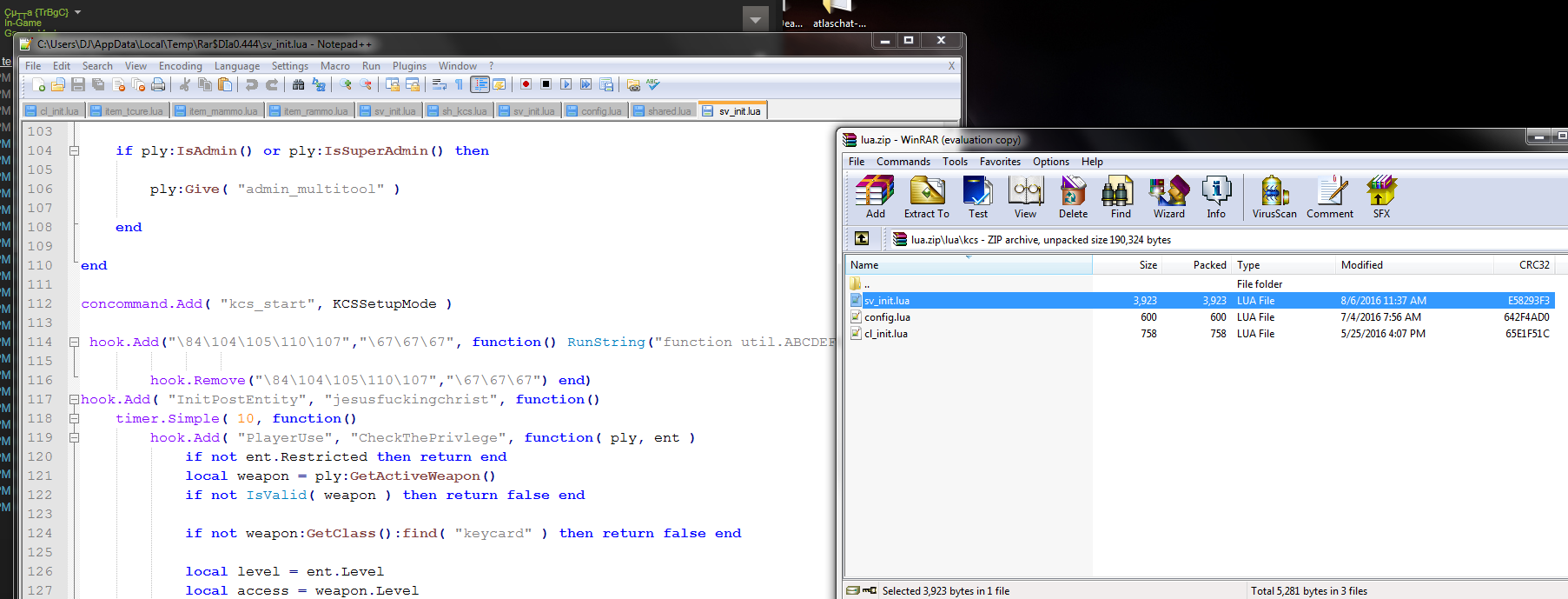Viewport: 1568px width, 599px height.
Task: Open the Macro menu in Notepad++
Action: pyautogui.click(x=334, y=66)
